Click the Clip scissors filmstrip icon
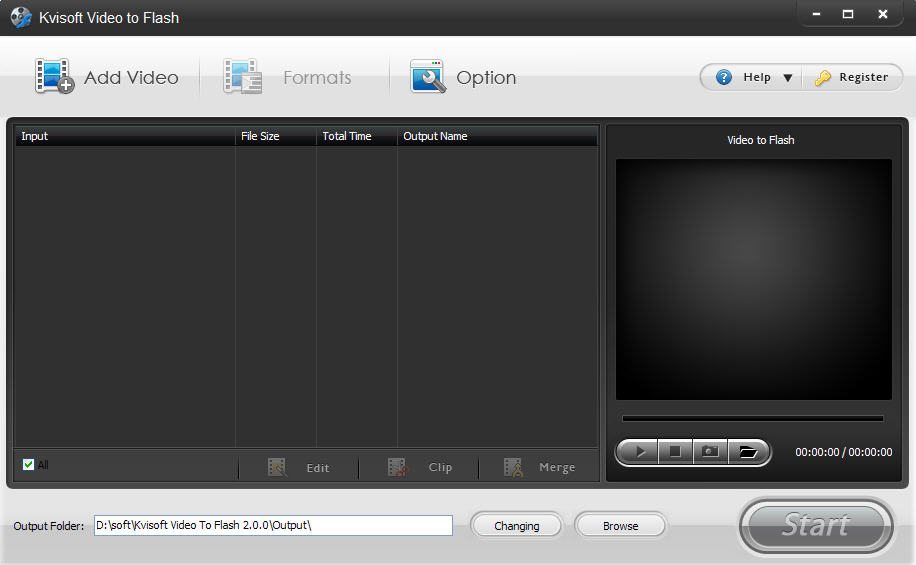Screen dimensions: 916x565 click(x=398, y=467)
